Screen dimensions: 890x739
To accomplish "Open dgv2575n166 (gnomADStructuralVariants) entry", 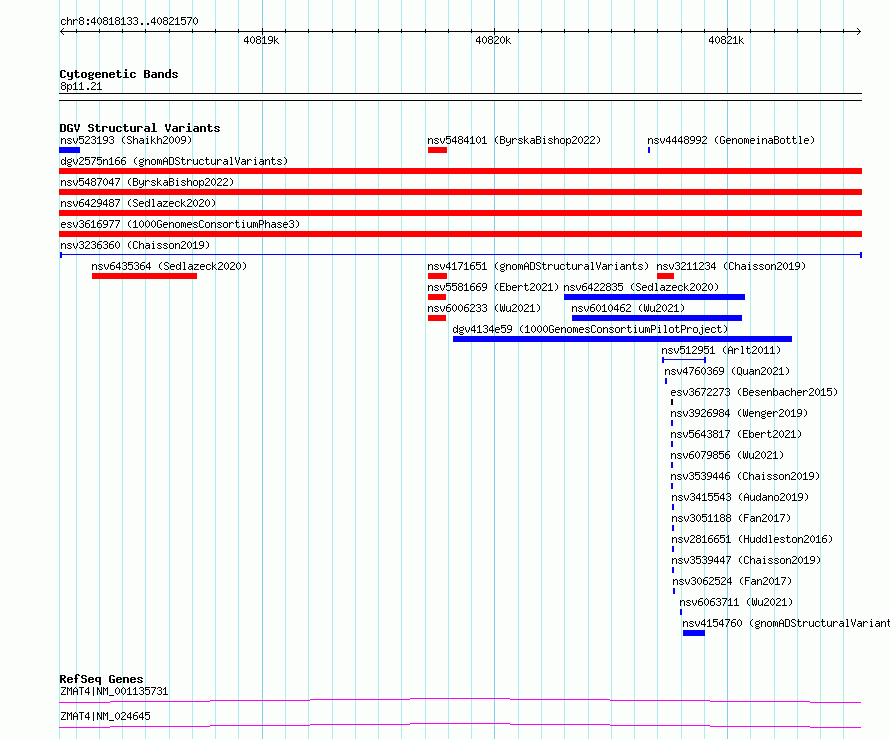I will click(174, 161).
